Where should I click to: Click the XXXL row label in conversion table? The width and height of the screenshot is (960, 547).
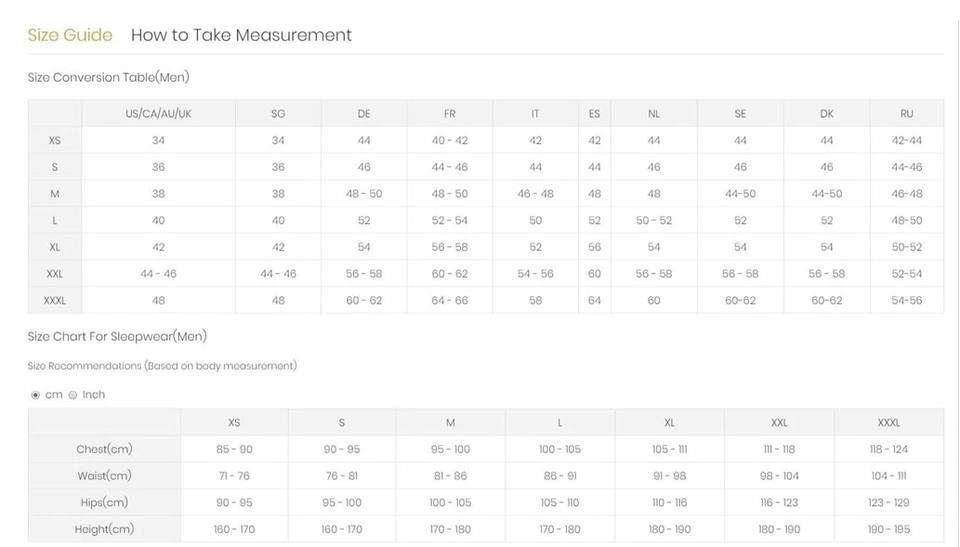pos(55,300)
